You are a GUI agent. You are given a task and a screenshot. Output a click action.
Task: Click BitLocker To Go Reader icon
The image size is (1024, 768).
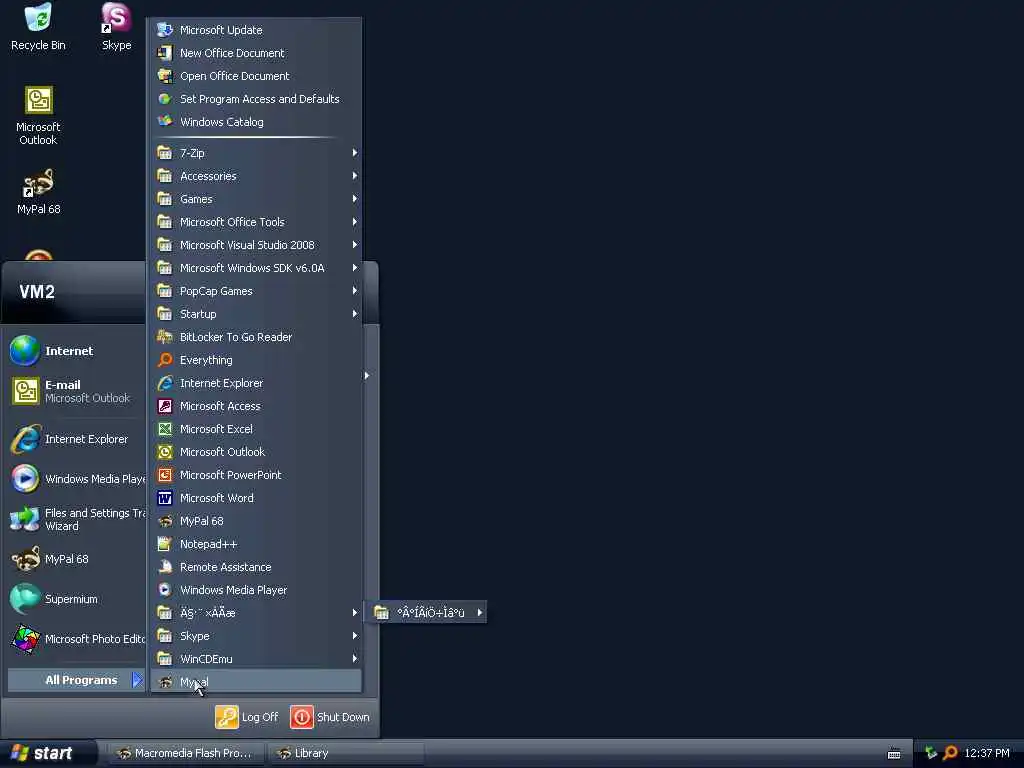[165, 337]
